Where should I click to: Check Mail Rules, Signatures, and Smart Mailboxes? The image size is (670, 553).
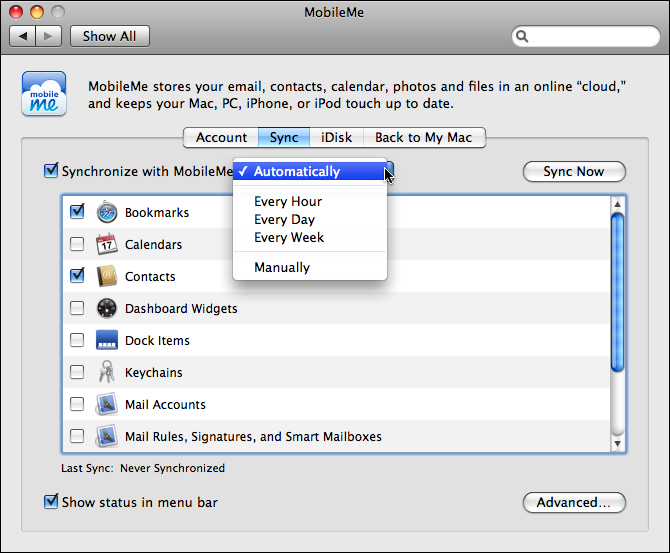point(77,436)
